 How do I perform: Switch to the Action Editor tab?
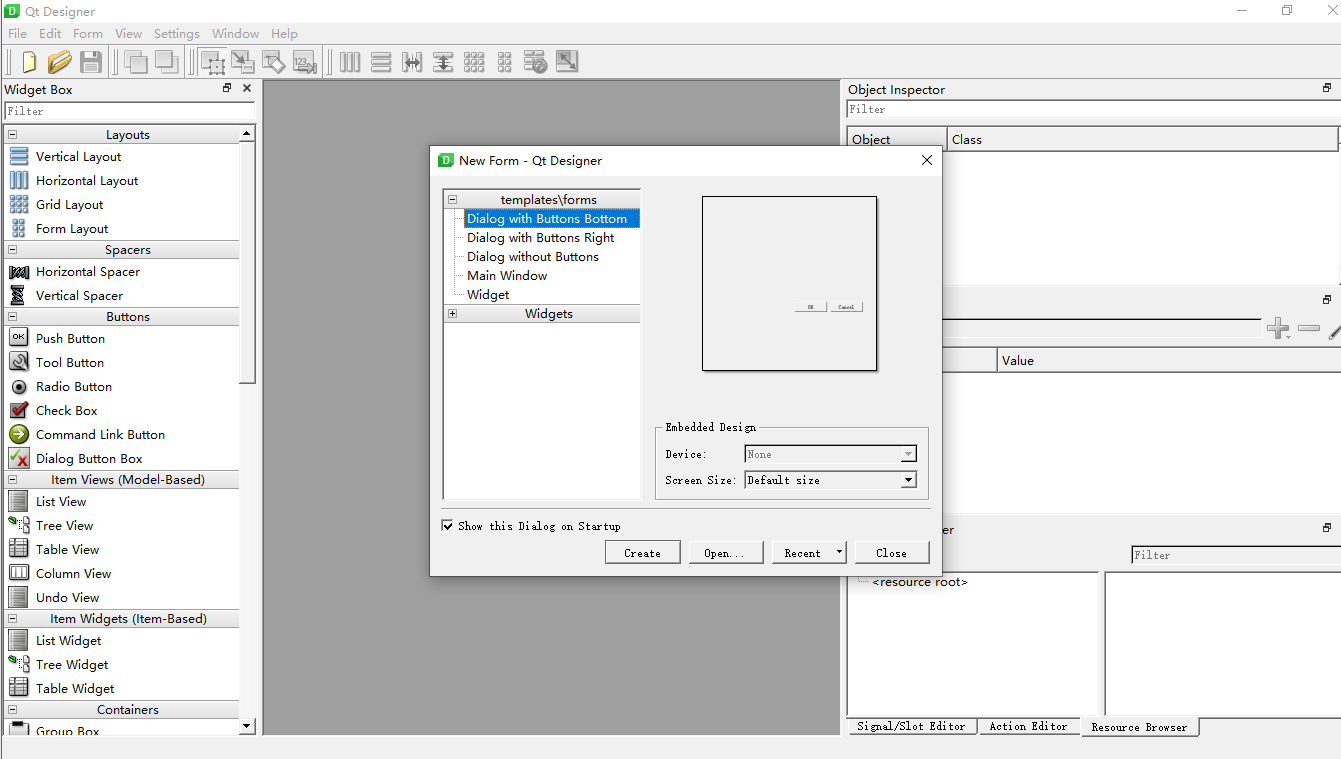coord(1029,726)
